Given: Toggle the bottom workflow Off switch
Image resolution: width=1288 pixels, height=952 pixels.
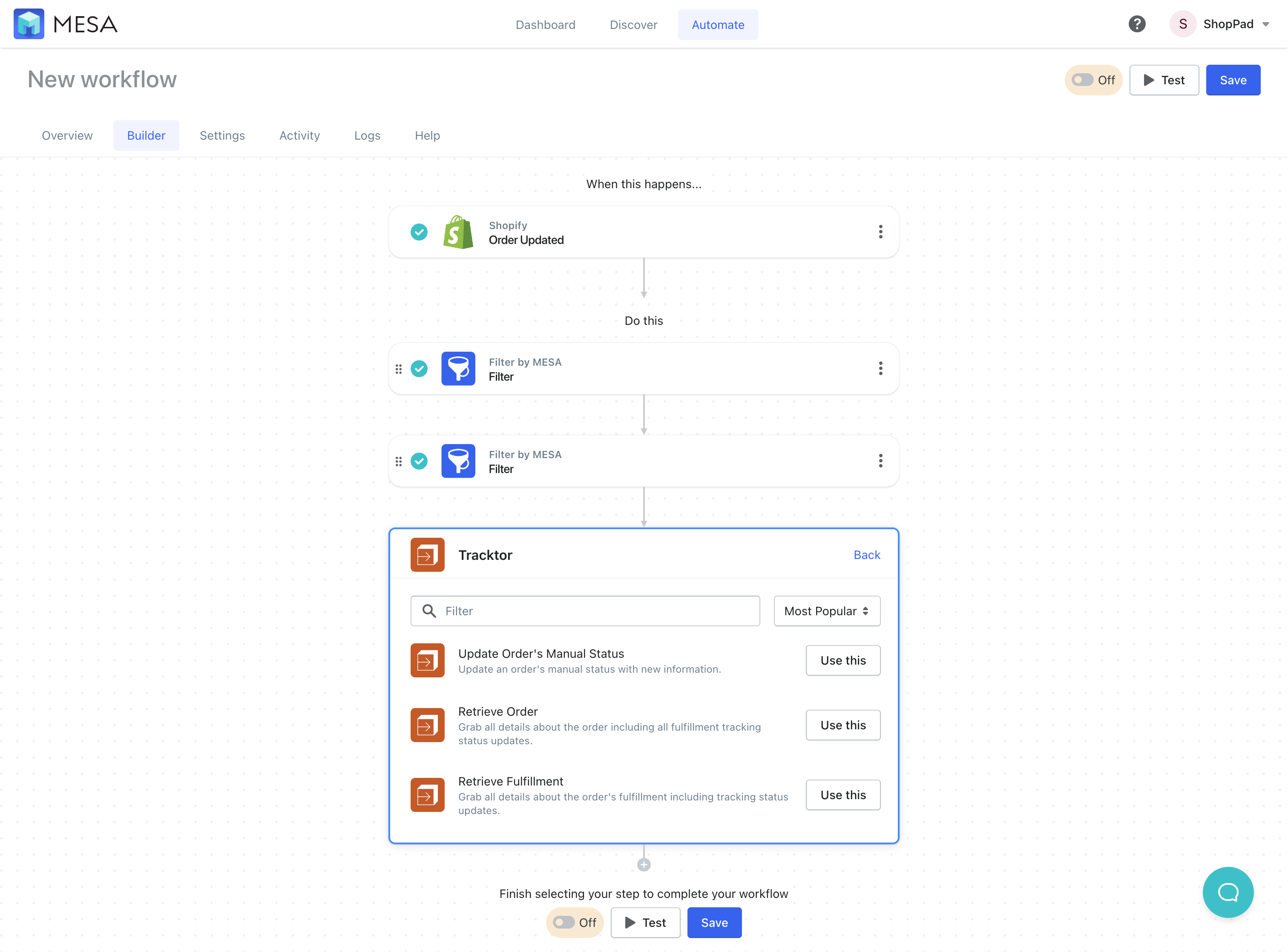Looking at the screenshot, I should 574,923.
